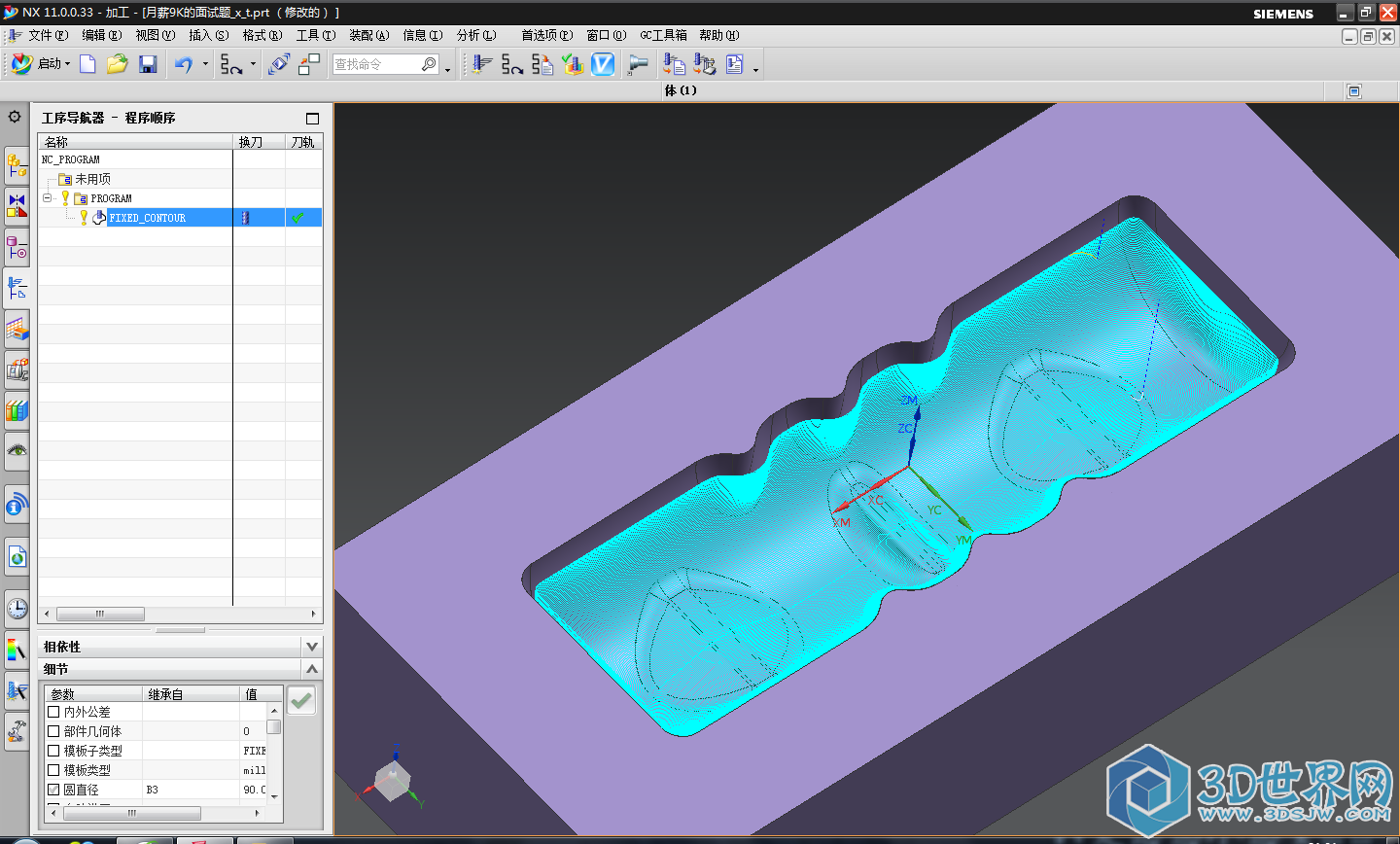Open the Reuse Library books tab
This screenshot has height=844, width=1400.
click(17, 411)
